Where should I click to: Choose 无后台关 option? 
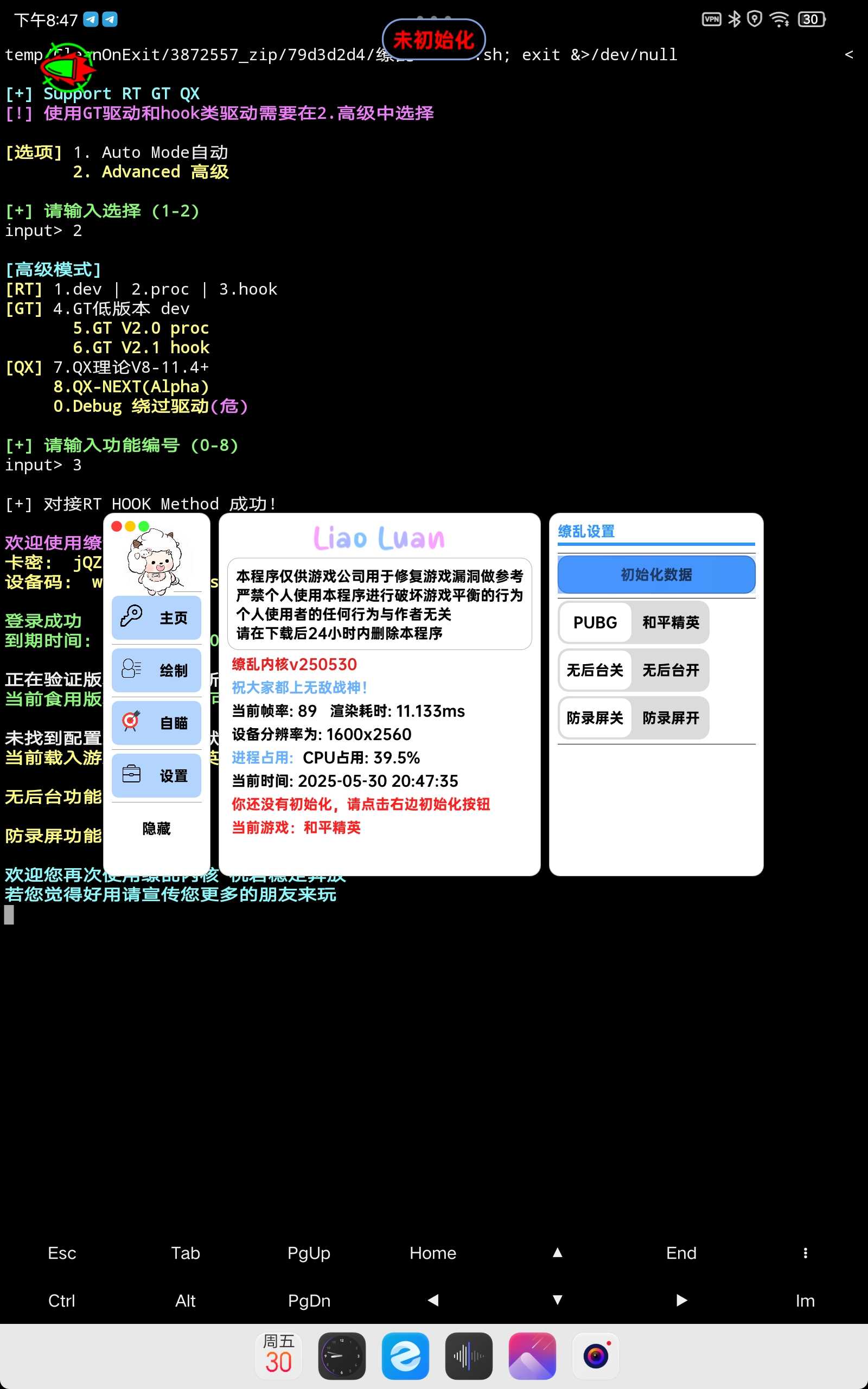tap(595, 670)
